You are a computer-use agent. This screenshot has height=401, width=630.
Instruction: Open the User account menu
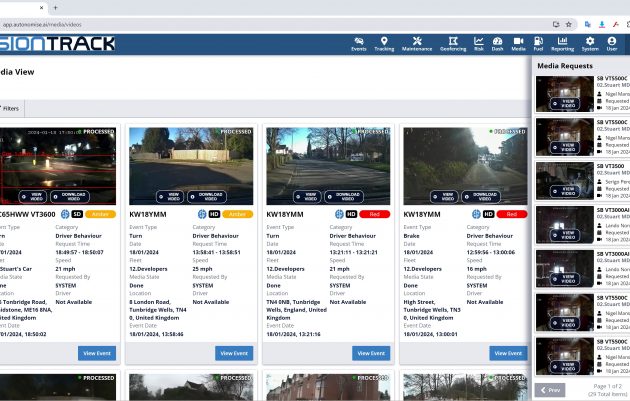point(612,43)
